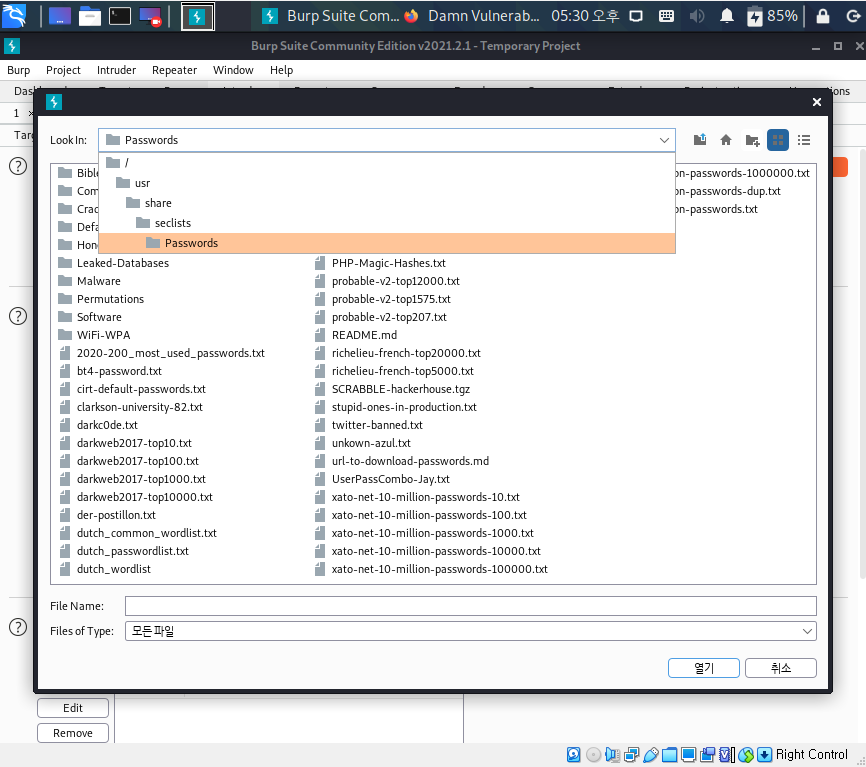Close the file chooser dialog
This screenshot has height=767, width=866.
pyautogui.click(x=817, y=102)
